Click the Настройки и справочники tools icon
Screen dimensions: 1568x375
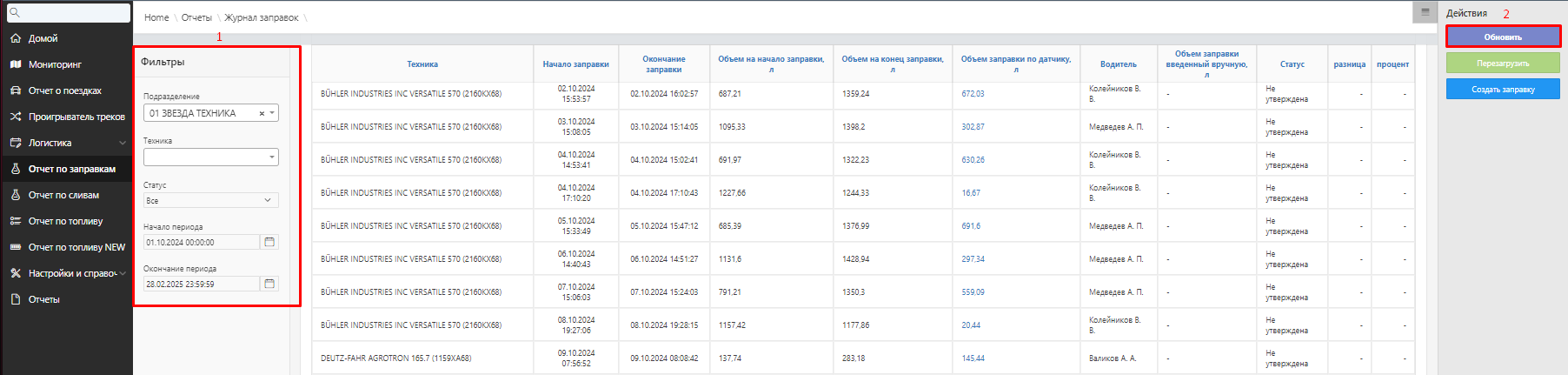tap(16, 273)
